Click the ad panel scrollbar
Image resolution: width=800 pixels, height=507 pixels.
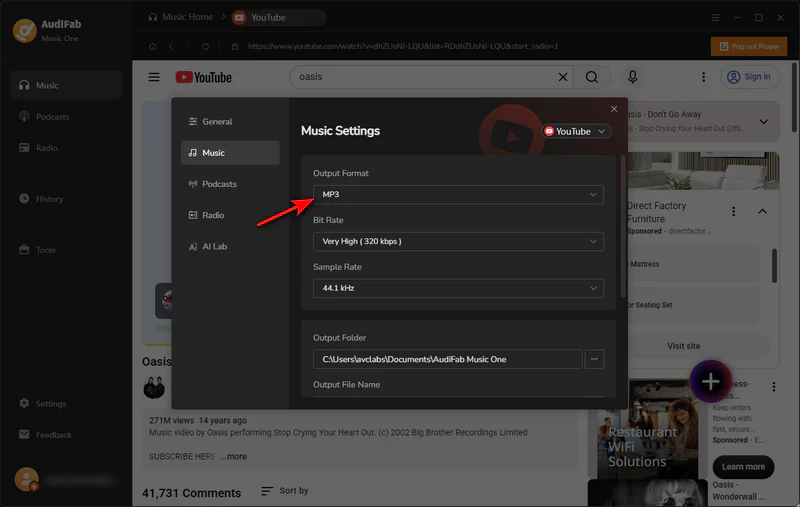point(774,265)
